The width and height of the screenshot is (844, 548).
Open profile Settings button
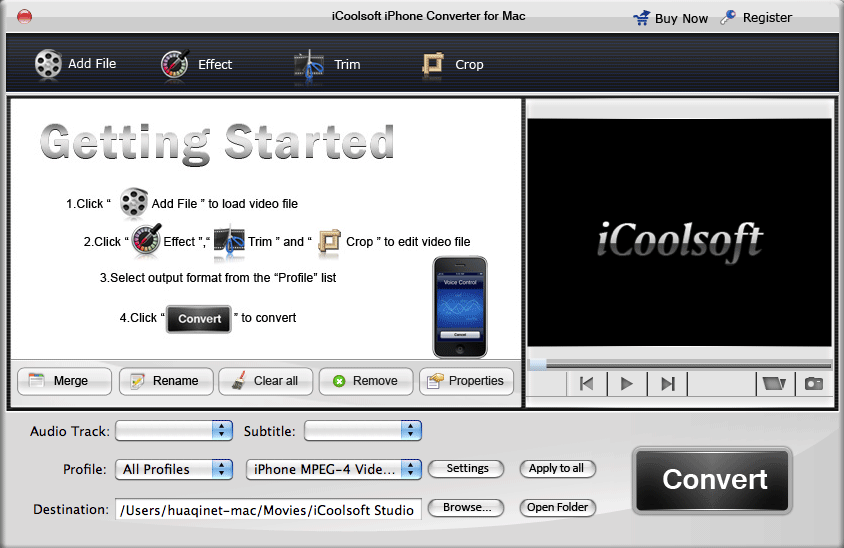pos(466,469)
